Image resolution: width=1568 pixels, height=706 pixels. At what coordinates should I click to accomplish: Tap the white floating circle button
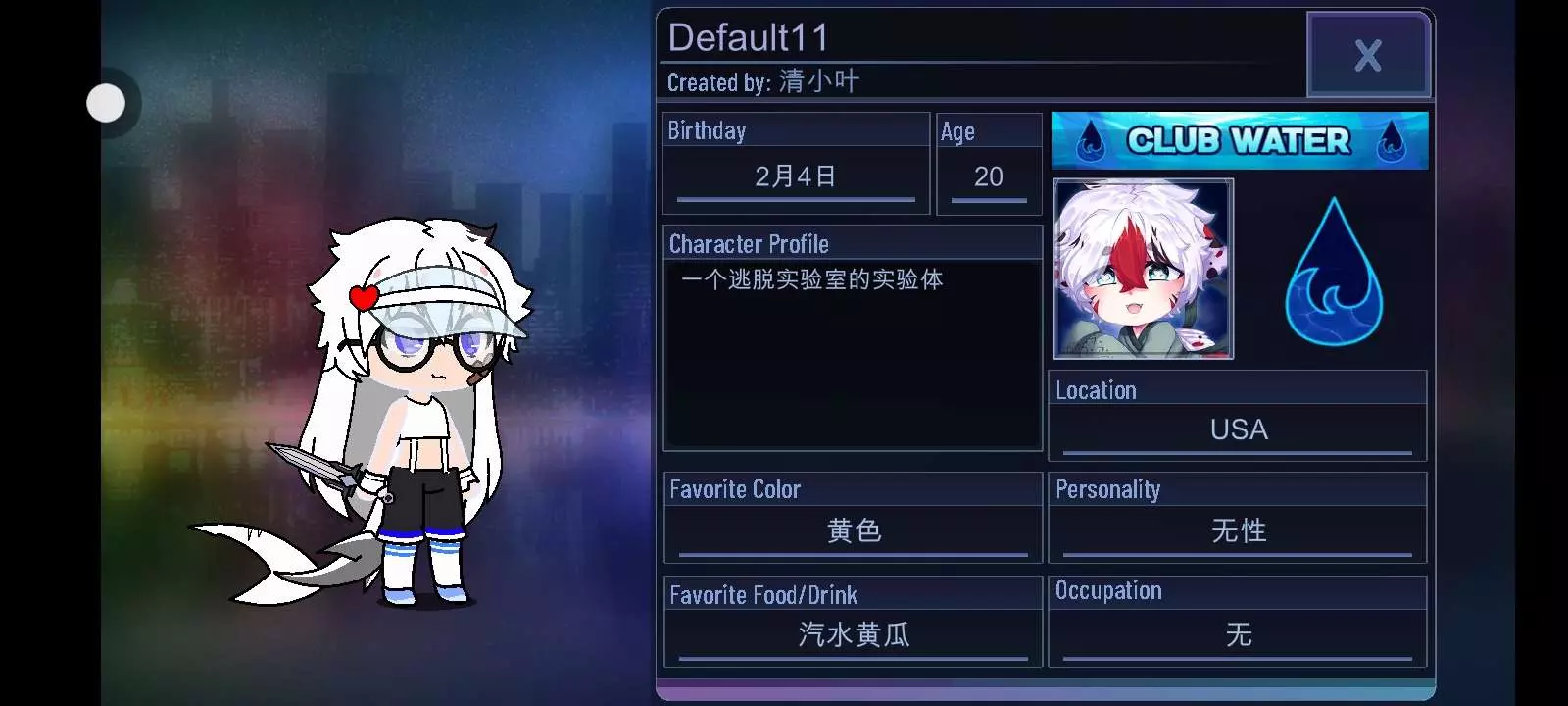pos(106,103)
